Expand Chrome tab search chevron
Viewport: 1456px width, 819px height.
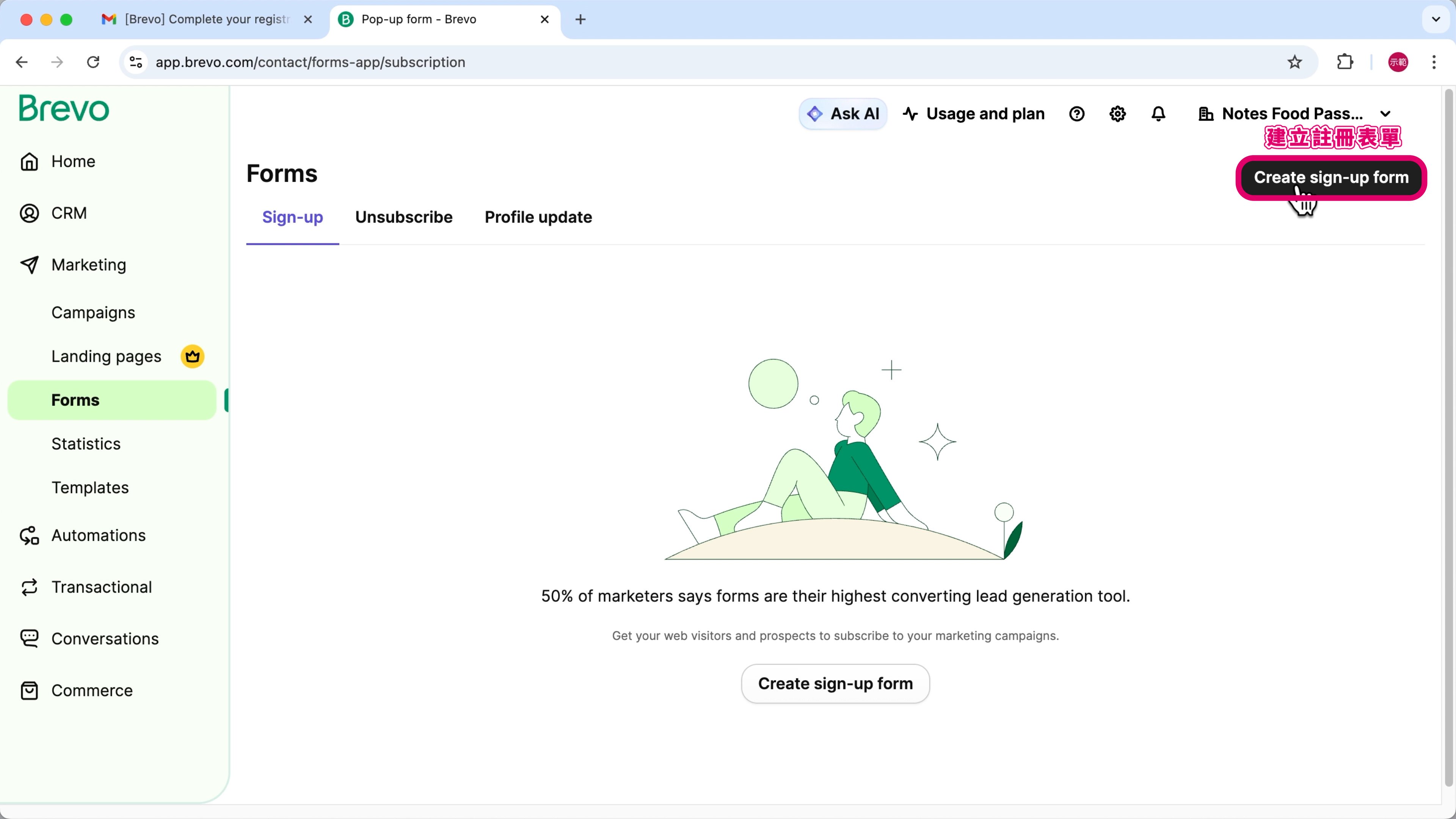point(1436,19)
